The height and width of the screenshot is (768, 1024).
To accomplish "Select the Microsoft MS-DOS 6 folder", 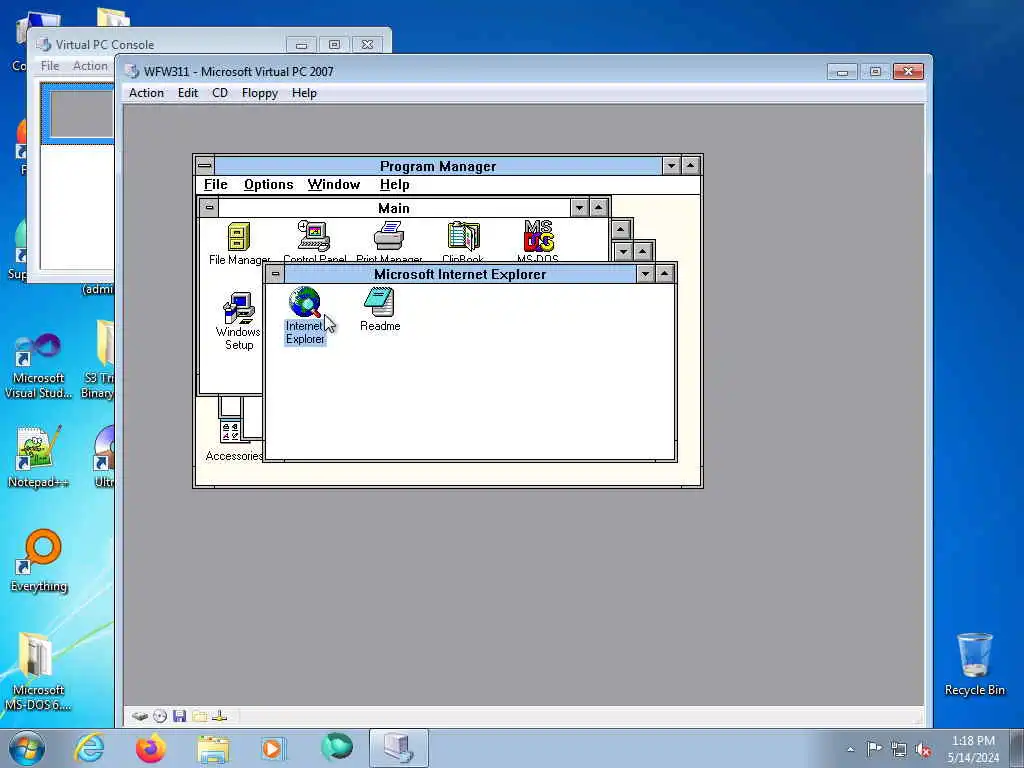I will click(38, 671).
